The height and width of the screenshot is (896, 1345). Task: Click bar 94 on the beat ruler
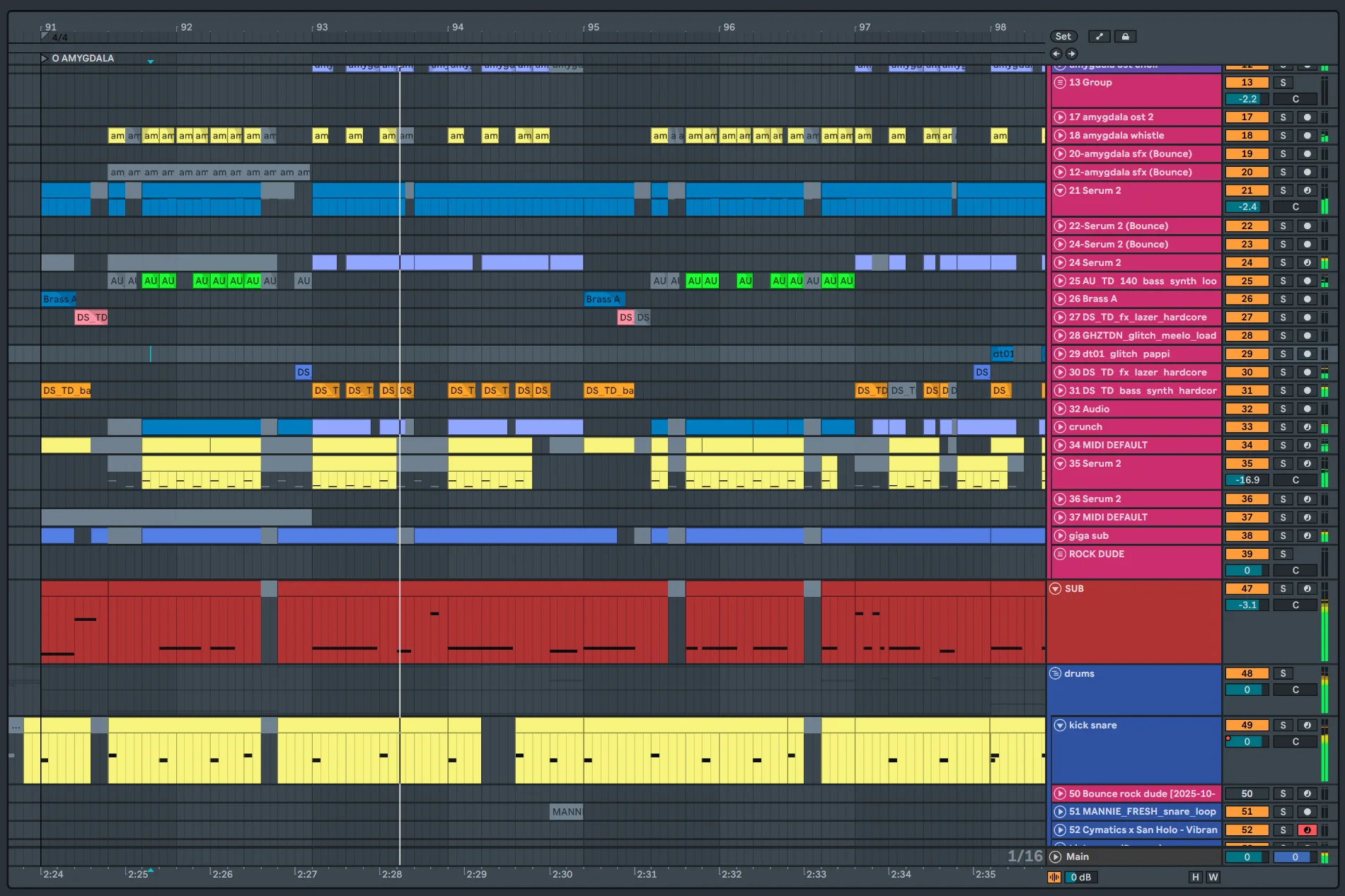click(458, 27)
